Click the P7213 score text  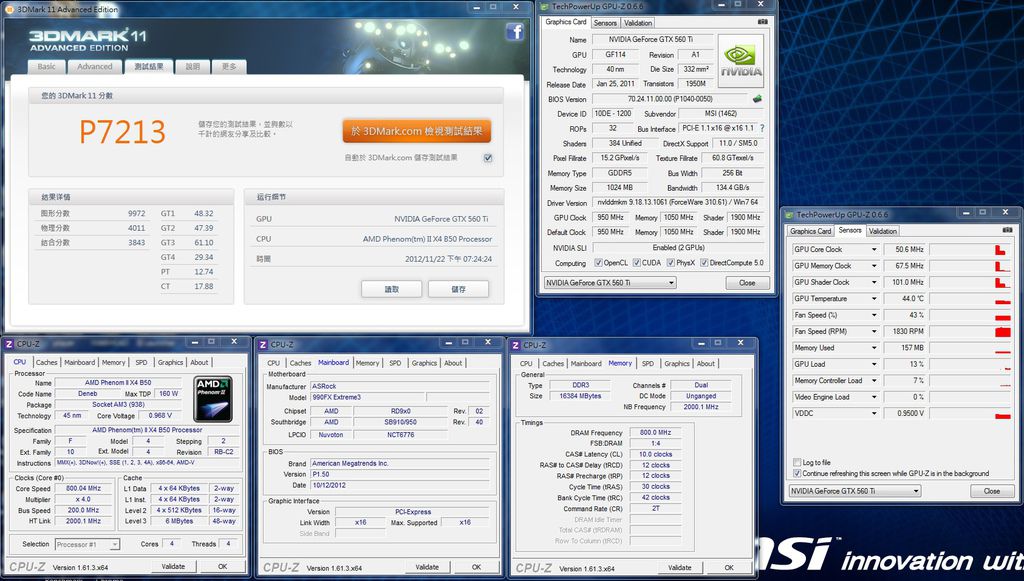(122, 132)
